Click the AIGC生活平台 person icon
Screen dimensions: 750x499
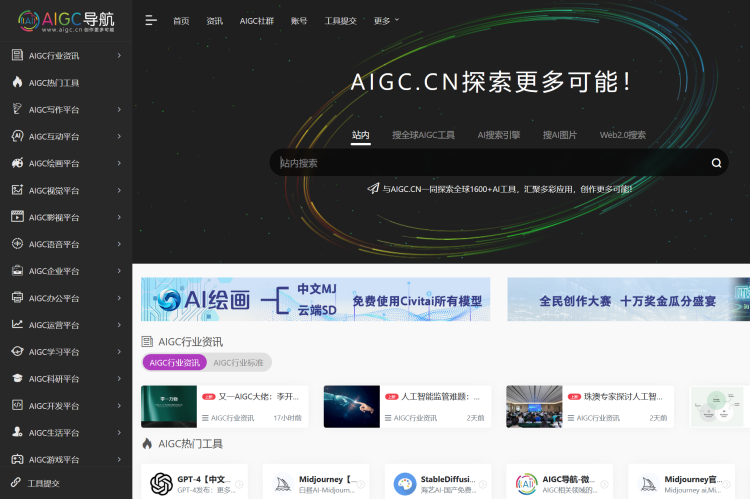[x=17, y=432]
